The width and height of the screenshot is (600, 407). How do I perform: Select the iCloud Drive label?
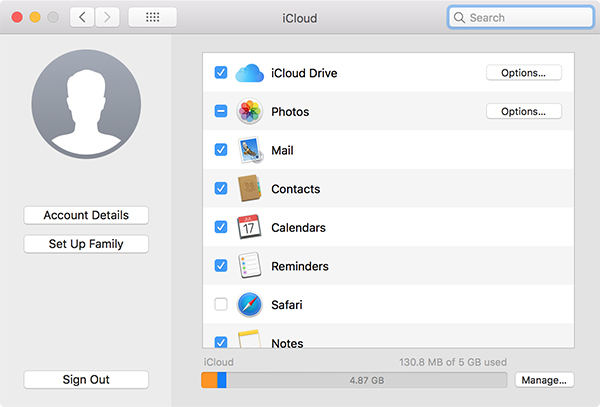304,73
